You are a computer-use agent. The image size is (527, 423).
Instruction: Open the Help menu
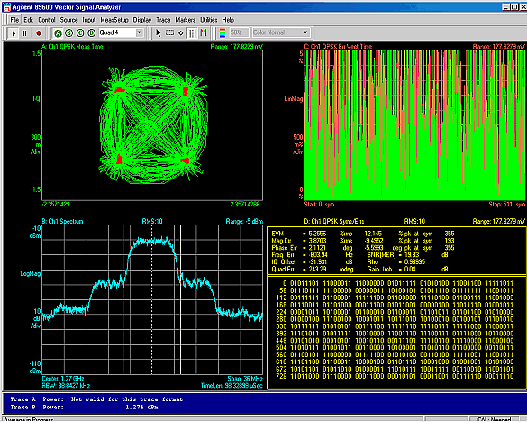click(x=228, y=20)
